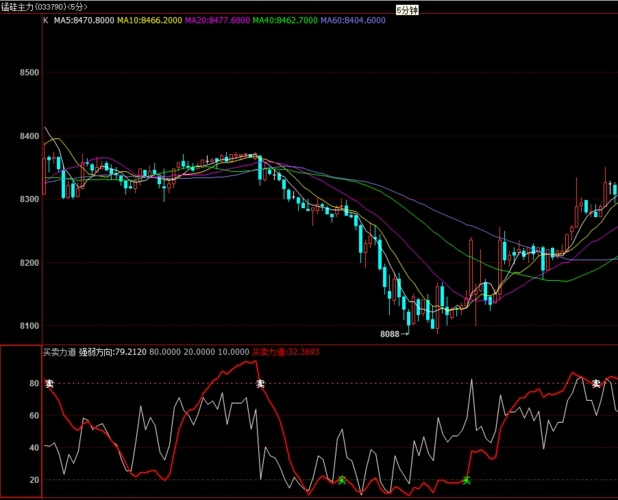Click the 8500 price axis label

pyautogui.click(x=30, y=72)
